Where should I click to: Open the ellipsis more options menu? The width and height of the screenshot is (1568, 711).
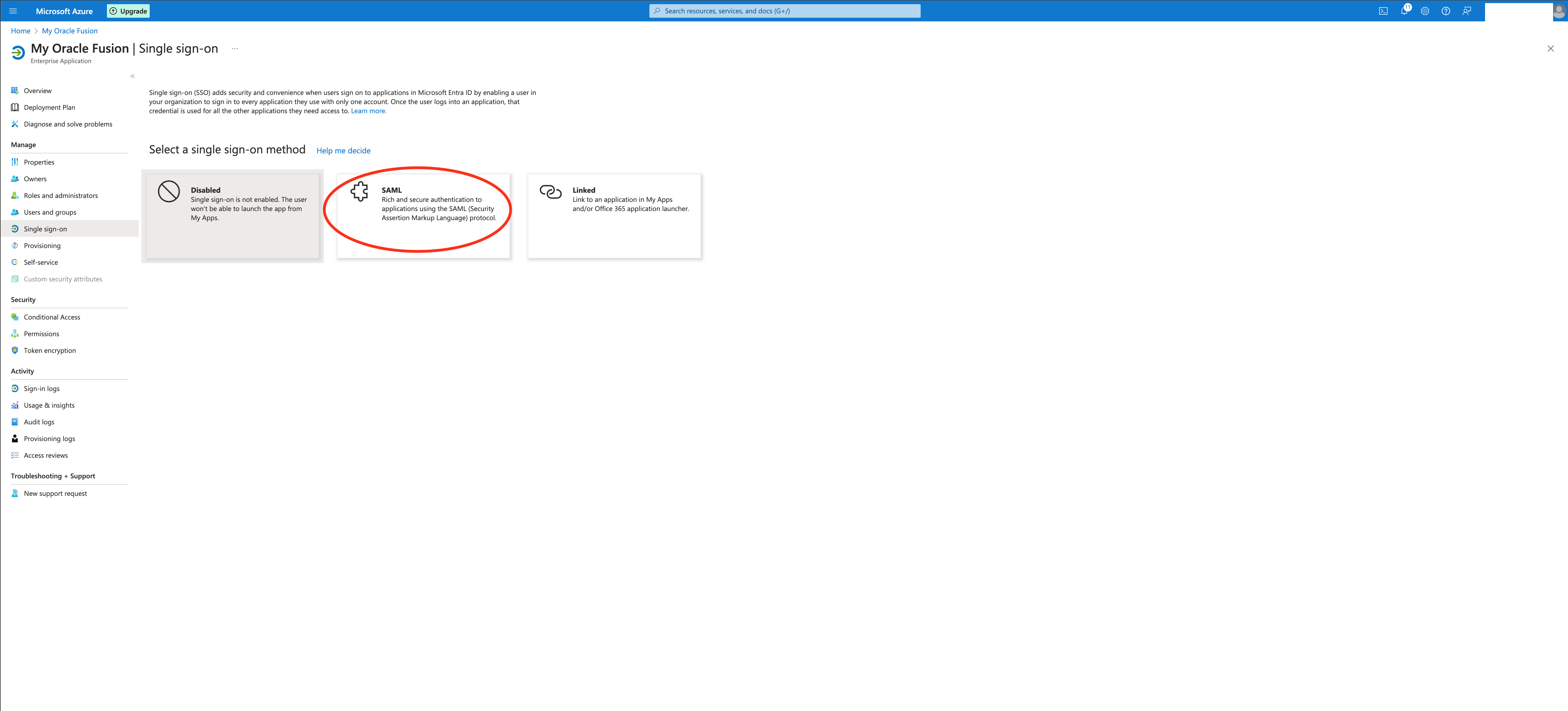(235, 49)
